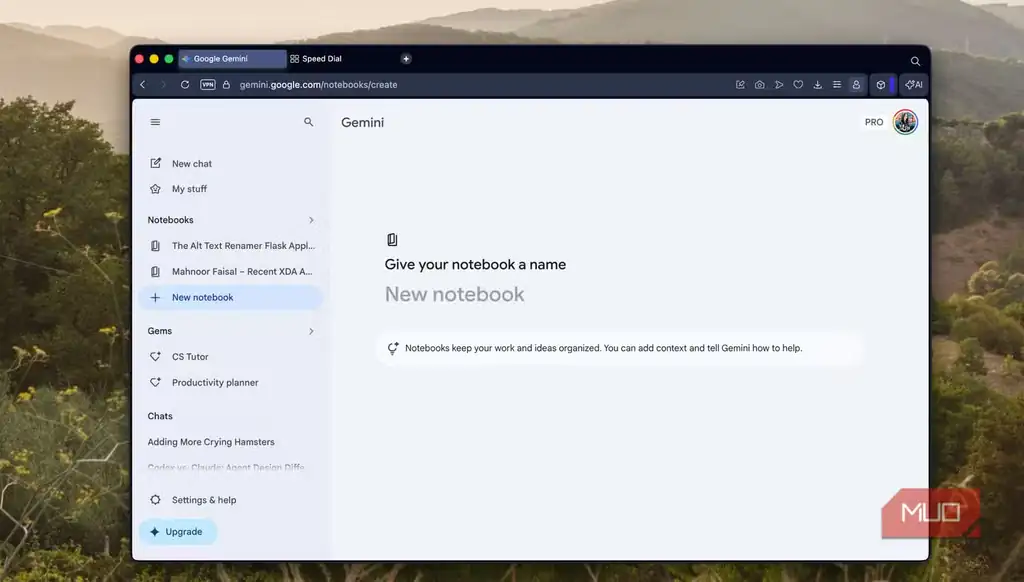
Task: Click the player/flow arrow icon
Action: click(x=778, y=84)
